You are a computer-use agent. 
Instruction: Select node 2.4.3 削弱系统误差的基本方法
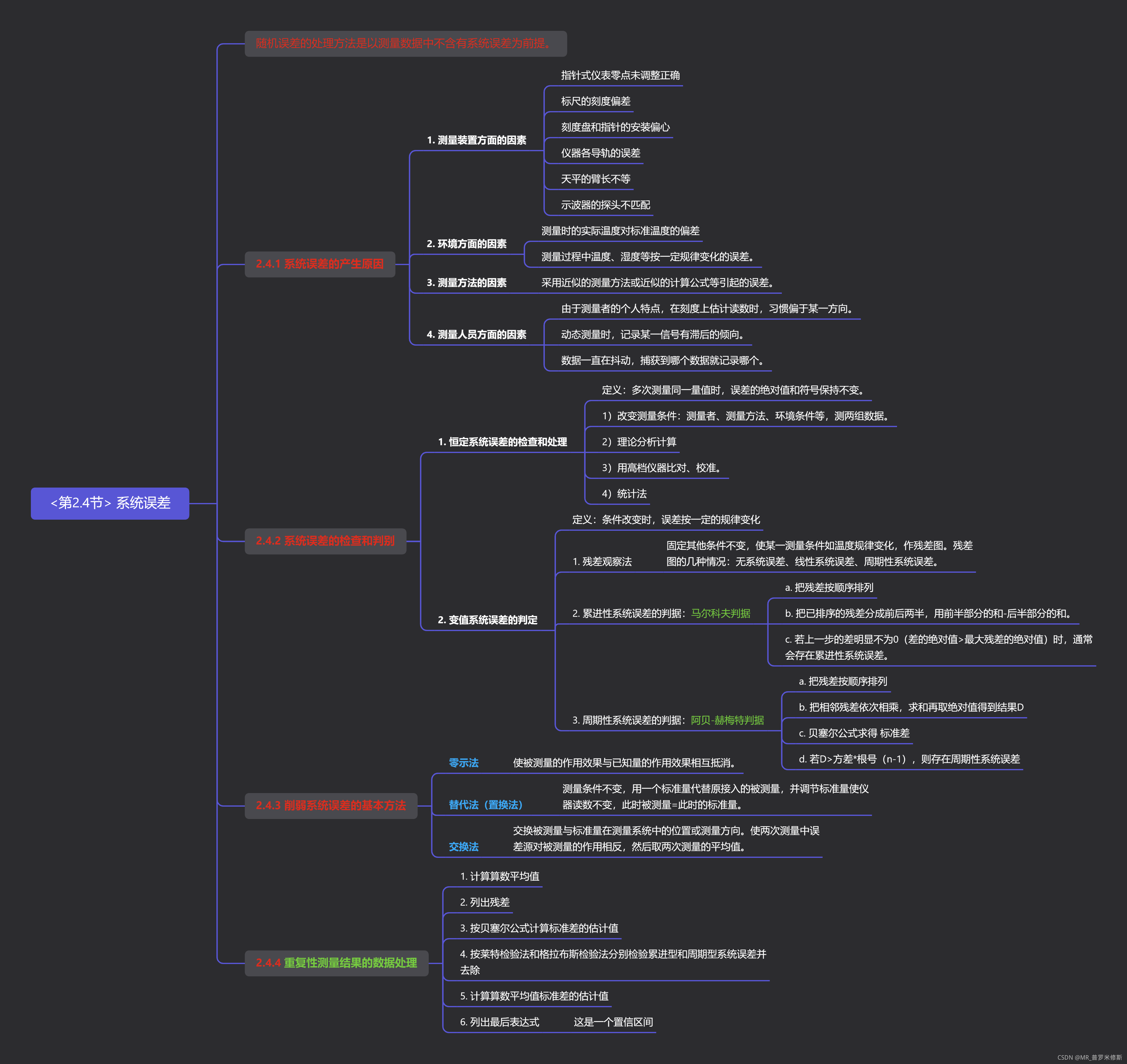pyautogui.click(x=331, y=805)
